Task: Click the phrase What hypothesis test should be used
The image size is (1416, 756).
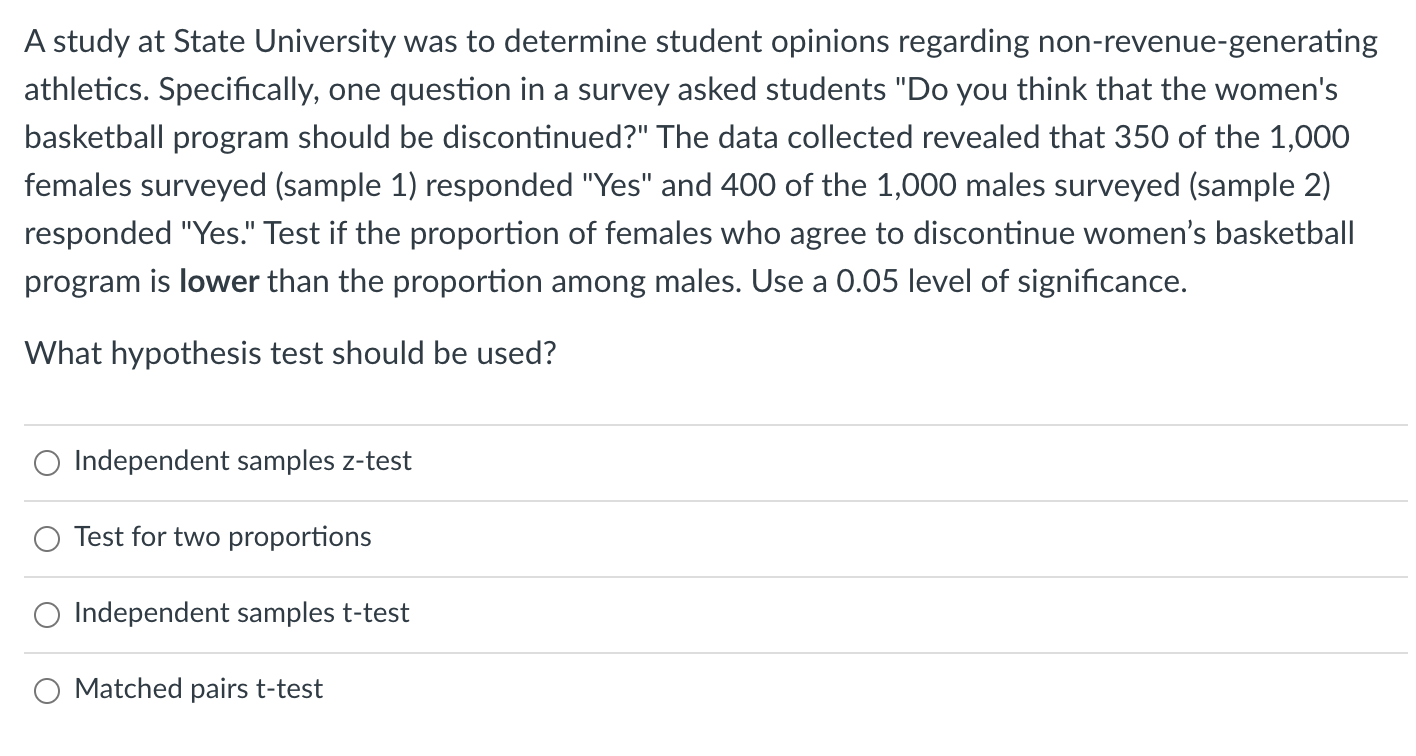Action: point(290,353)
